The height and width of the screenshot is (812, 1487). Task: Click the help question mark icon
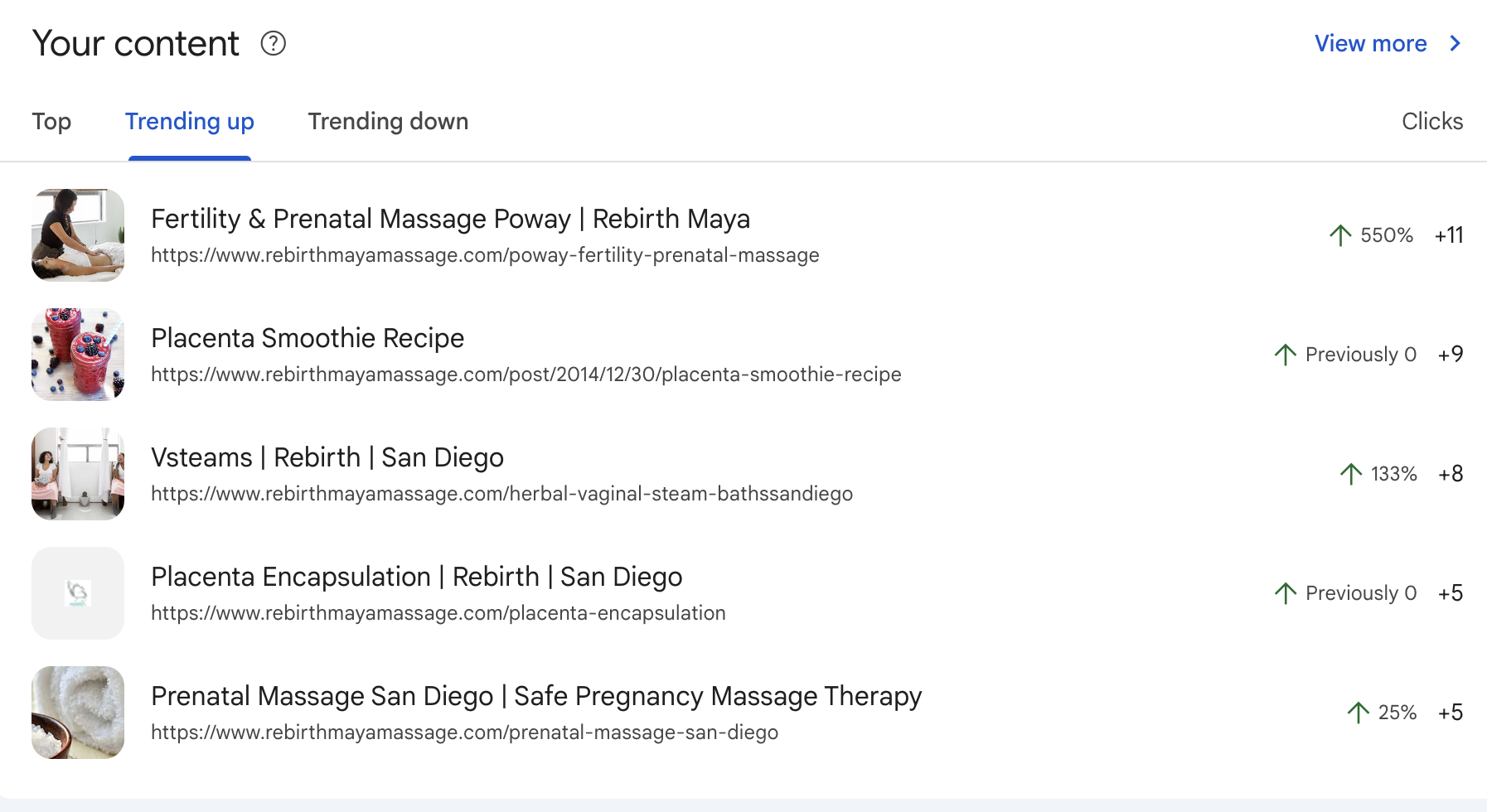click(x=273, y=43)
